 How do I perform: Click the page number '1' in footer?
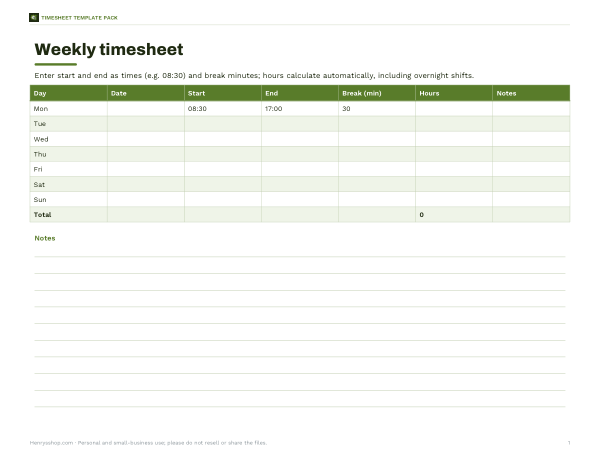(x=569, y=443)
